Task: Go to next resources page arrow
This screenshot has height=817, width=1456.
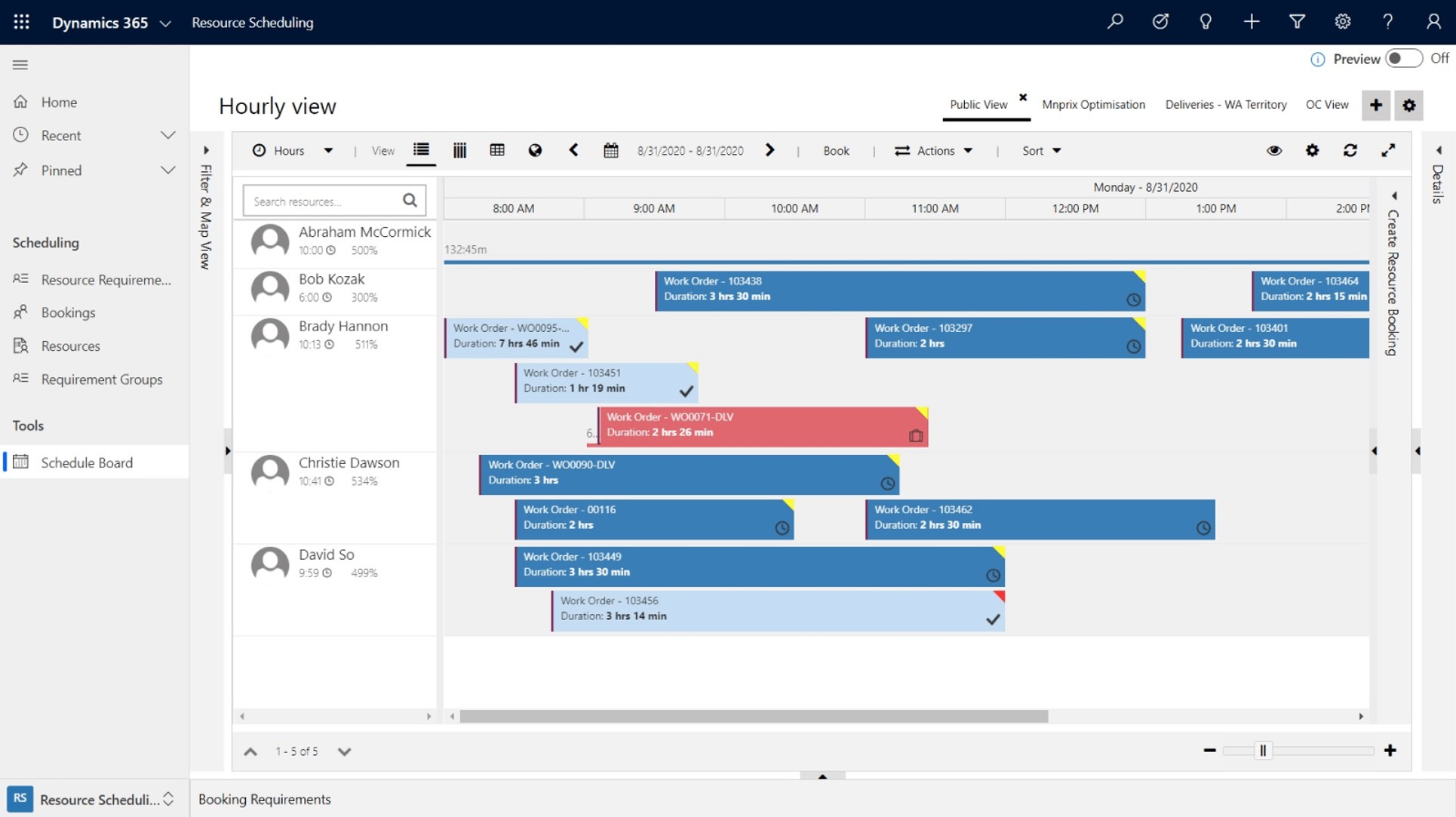Action: tap(344, 751)
